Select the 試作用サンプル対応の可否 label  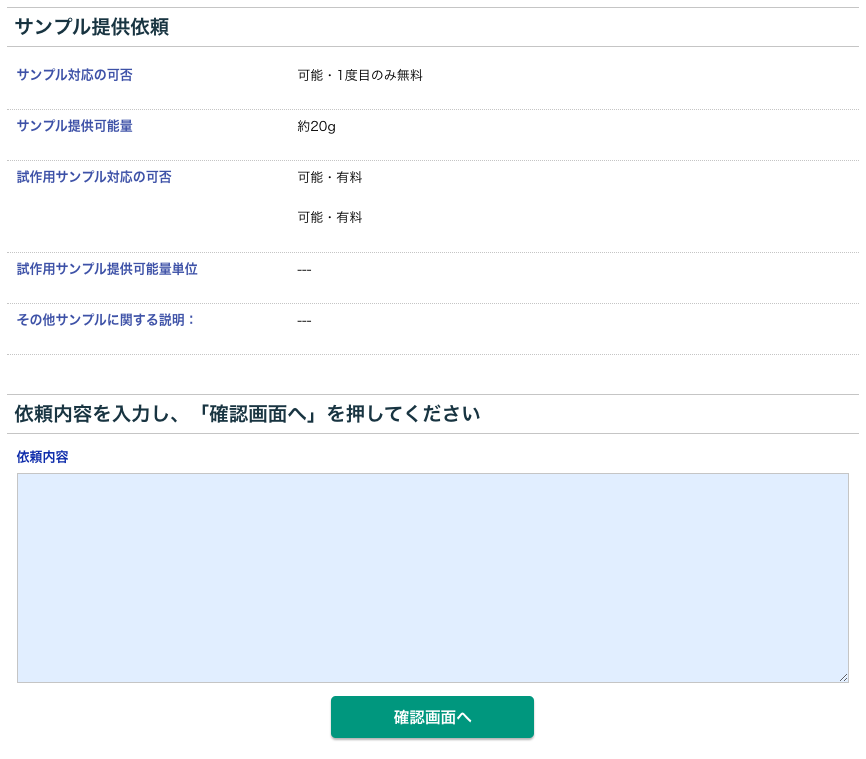pyautogui.click(x=94, y=177)
